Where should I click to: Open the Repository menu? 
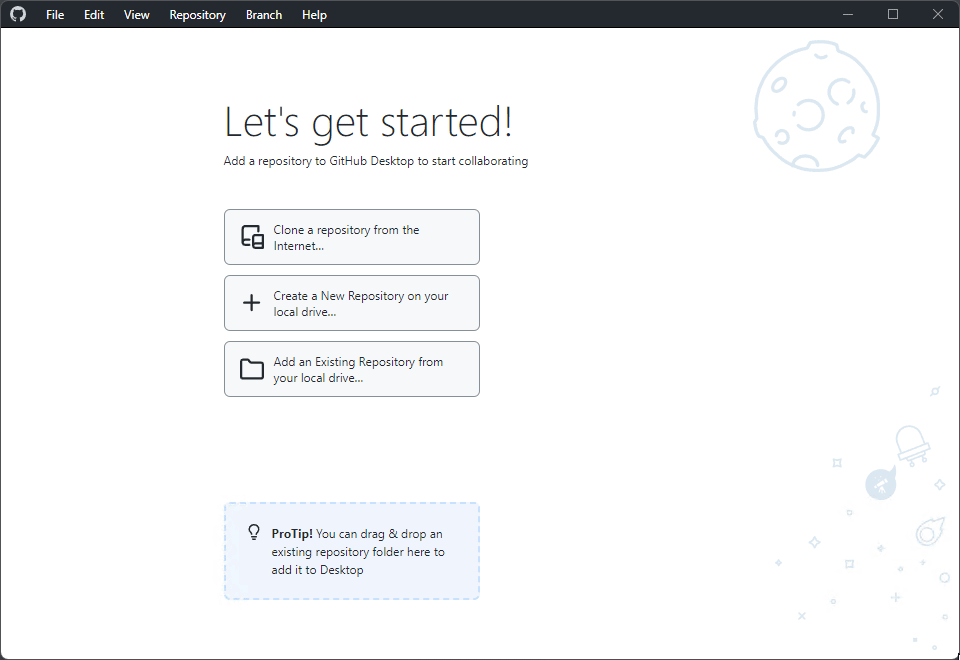tap(197, 14)
